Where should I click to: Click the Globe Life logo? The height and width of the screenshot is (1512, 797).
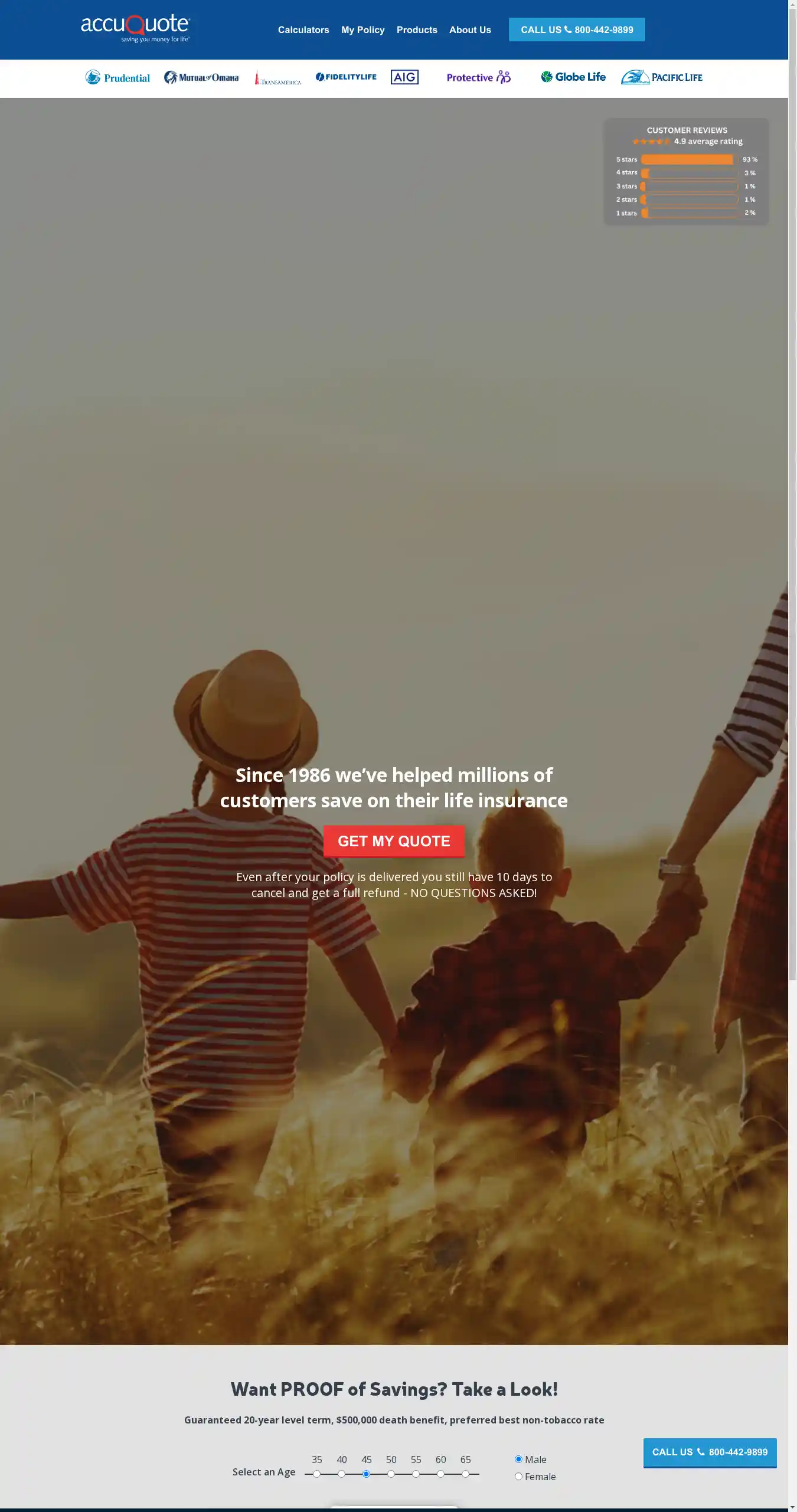[x=573, y=77]
